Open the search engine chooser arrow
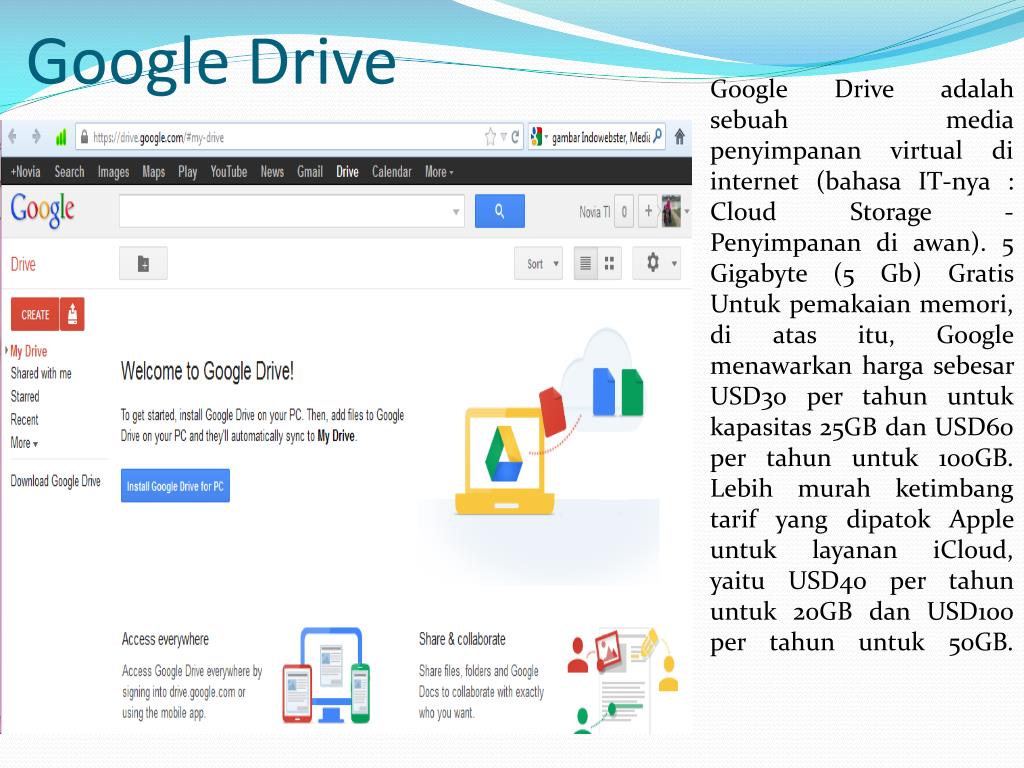 click(x=547, y=137)
